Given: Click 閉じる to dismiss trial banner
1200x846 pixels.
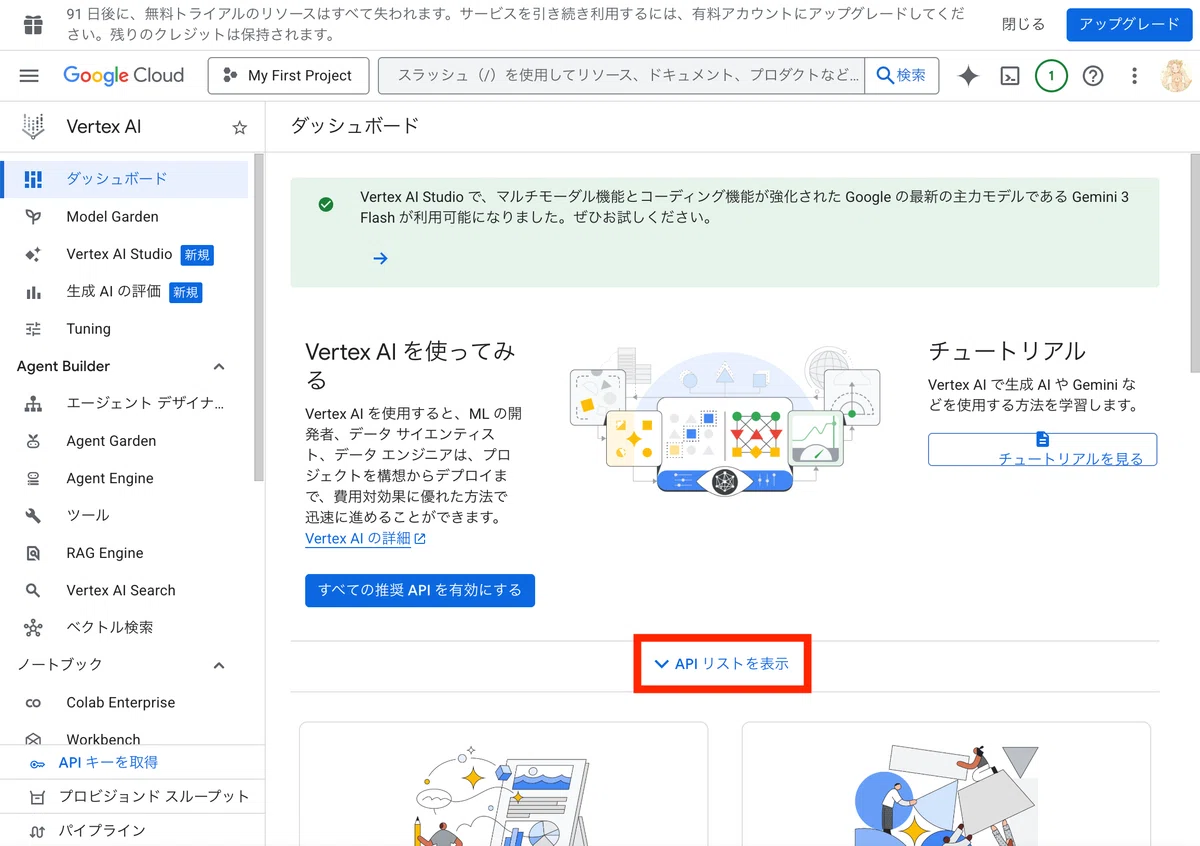Looking at the screenshot, I should pyautogui.click(x=1023, y=25).
